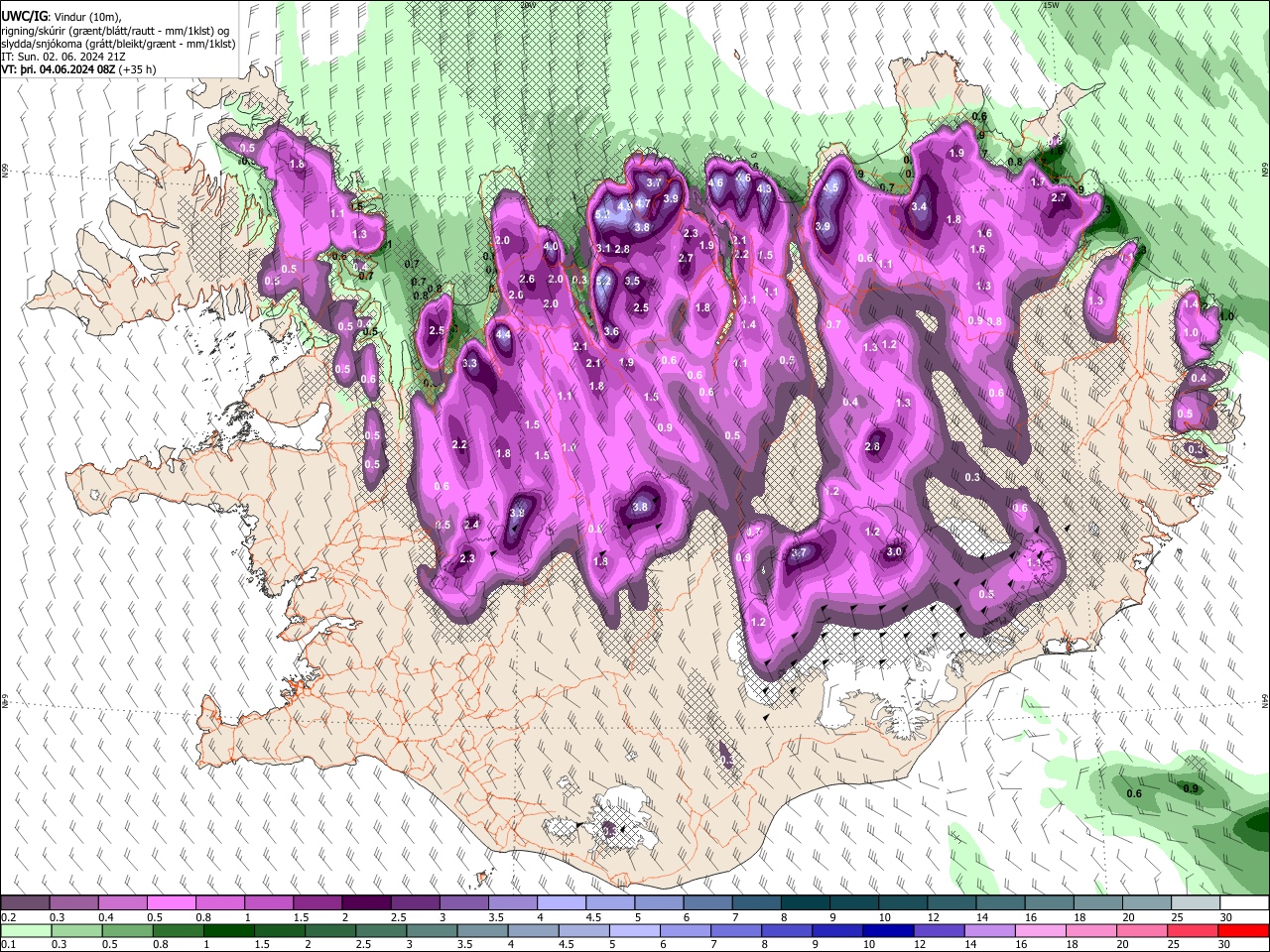This screenshot has width=1270, height=952.
Task: Click the 0.6 rain value southeast over the sea
Action: pyautogui.click(x=1135, y=793)
